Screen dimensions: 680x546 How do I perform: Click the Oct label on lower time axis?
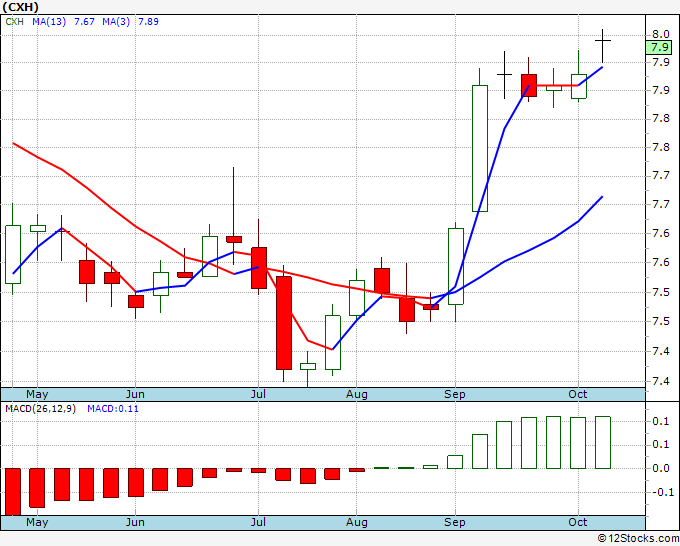pos(578,522)
